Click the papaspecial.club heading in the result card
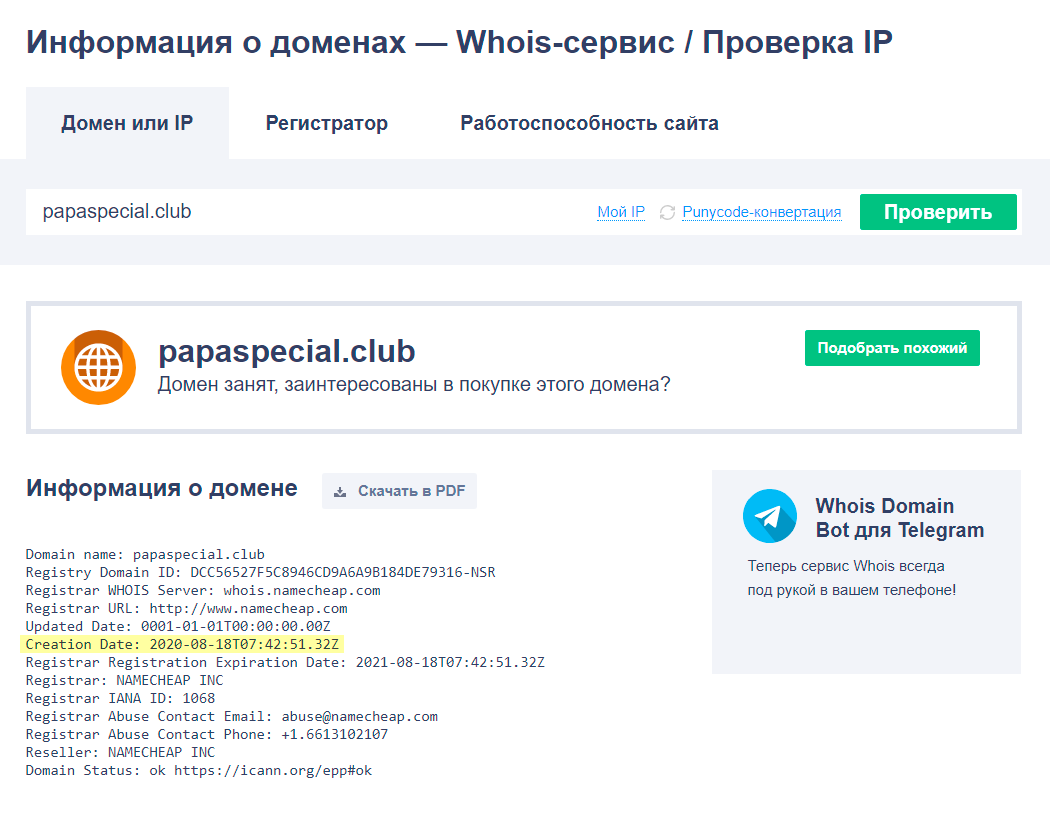1050x829 pixels. (287, 352)
